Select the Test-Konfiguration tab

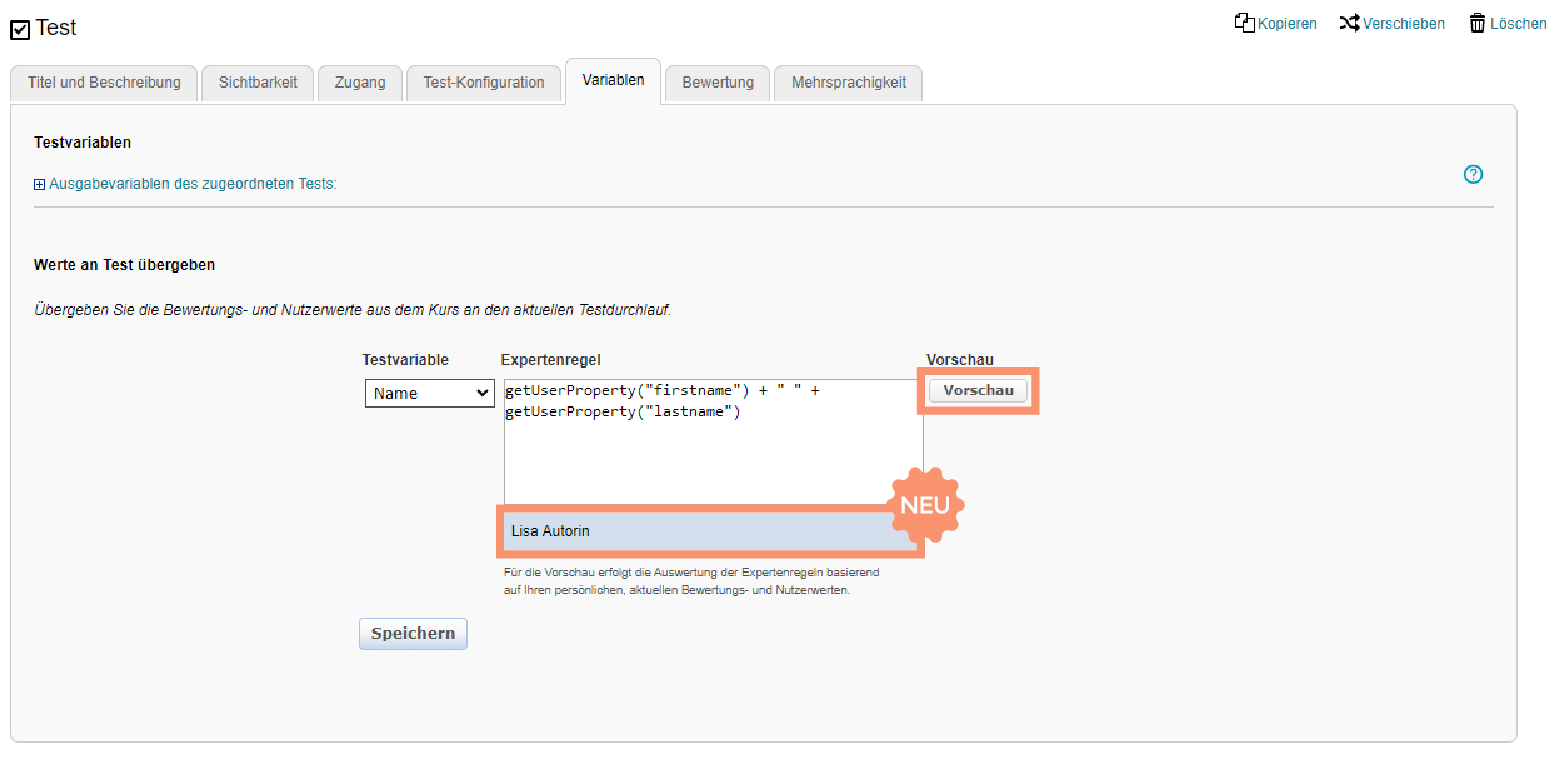pos(484,83)
